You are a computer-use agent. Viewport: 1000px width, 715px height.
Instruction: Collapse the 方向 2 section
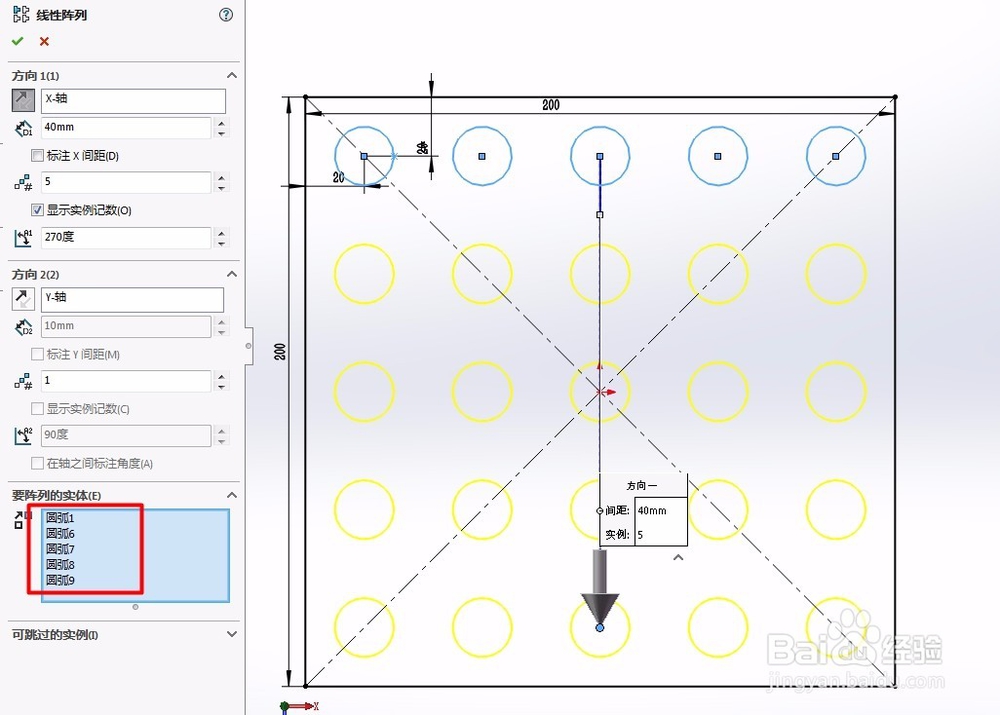tap(232, 274)
